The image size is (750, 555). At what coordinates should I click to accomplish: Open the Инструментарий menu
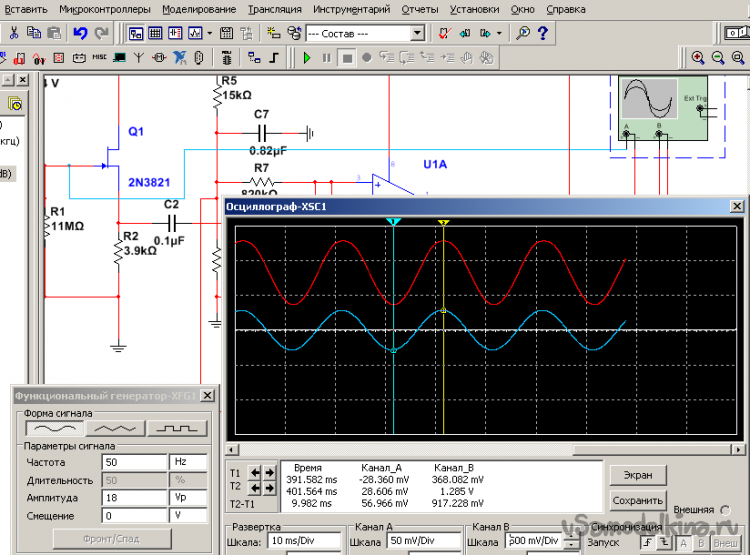click(x=351, y=8)
